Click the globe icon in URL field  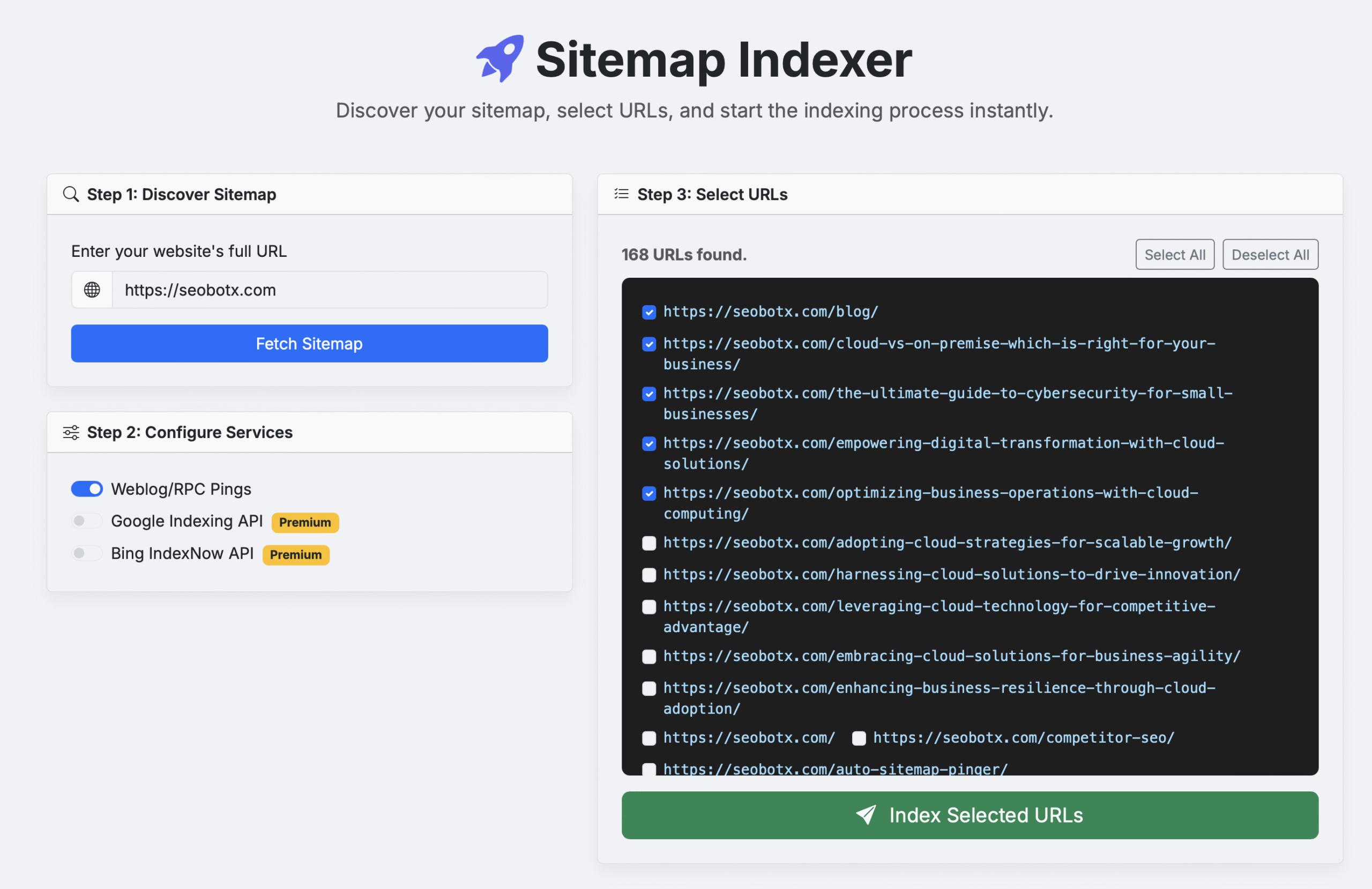92,290
